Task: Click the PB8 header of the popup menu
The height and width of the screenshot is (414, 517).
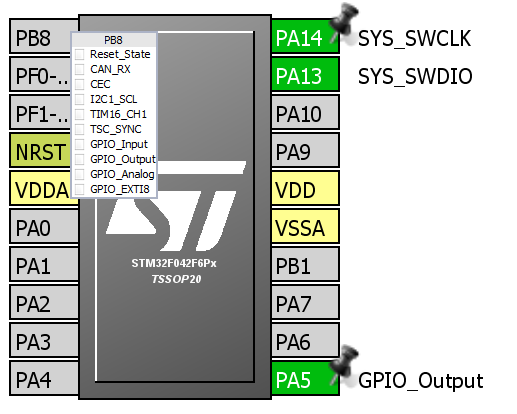Action: click(x=114, y=40)
